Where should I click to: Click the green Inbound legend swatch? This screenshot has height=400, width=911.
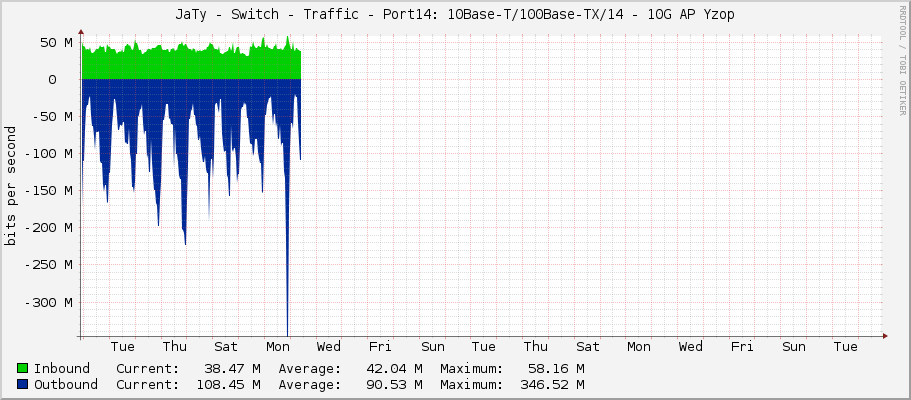[x=23, y=368]
